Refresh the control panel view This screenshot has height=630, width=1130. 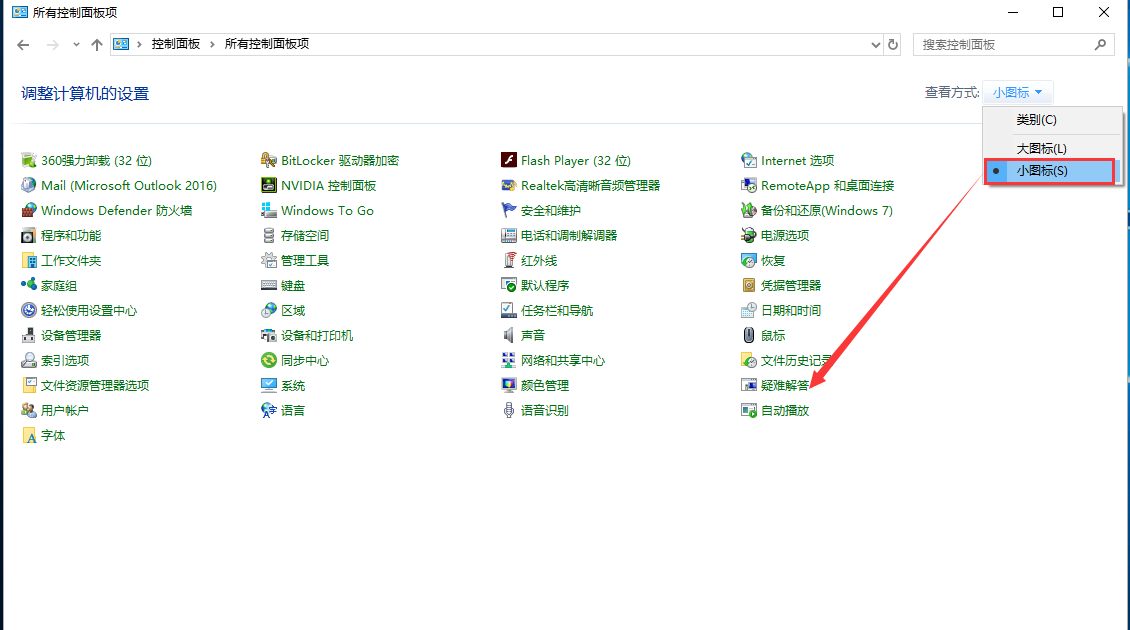point(893,45)
